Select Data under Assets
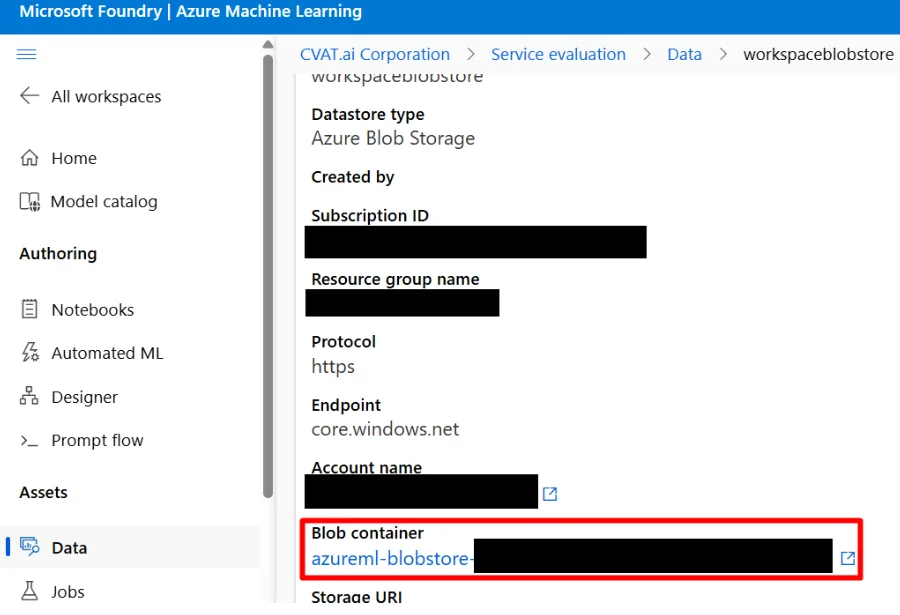Image resolution: width=900 pixels, height=615 pixels. click(x=69, y=548)
